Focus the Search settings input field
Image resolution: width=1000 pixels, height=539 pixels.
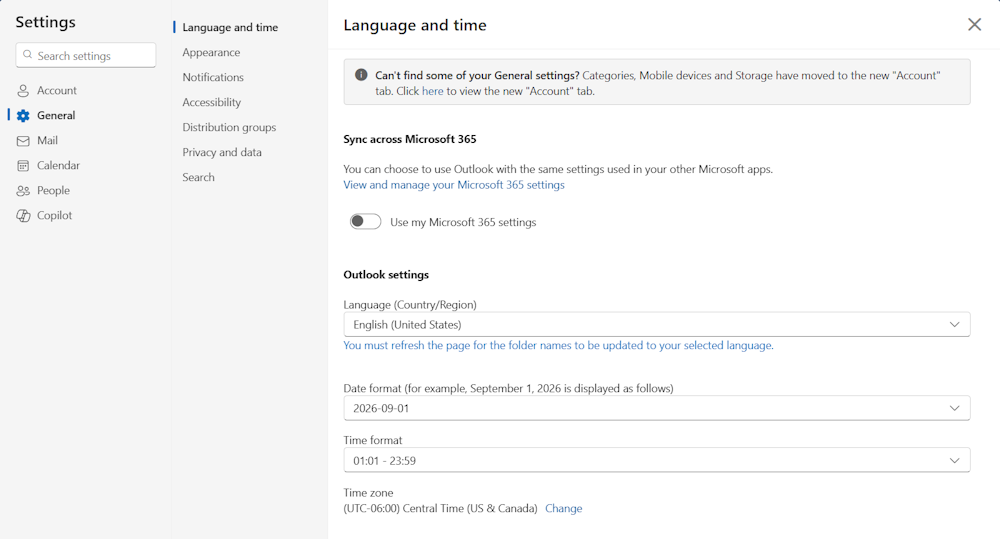pos(85,55)
